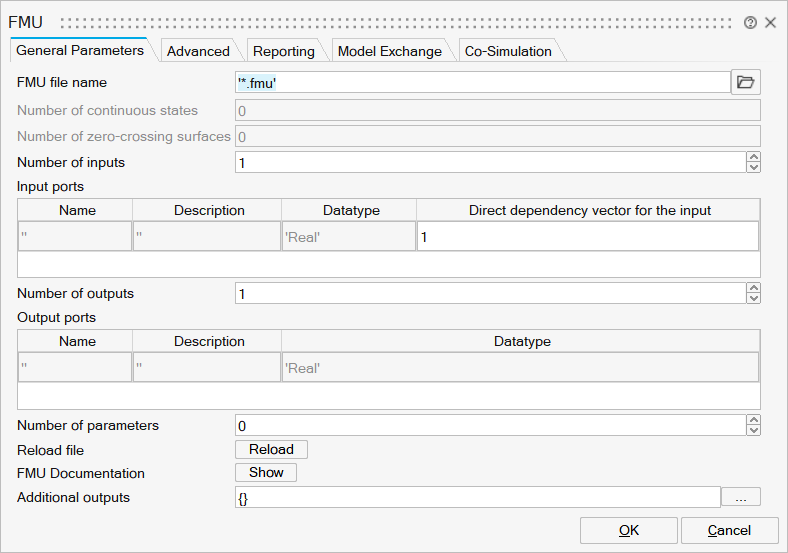788x553 pixels.
Task: Decrease the Number of inputs value
Action: pos(754,167)
